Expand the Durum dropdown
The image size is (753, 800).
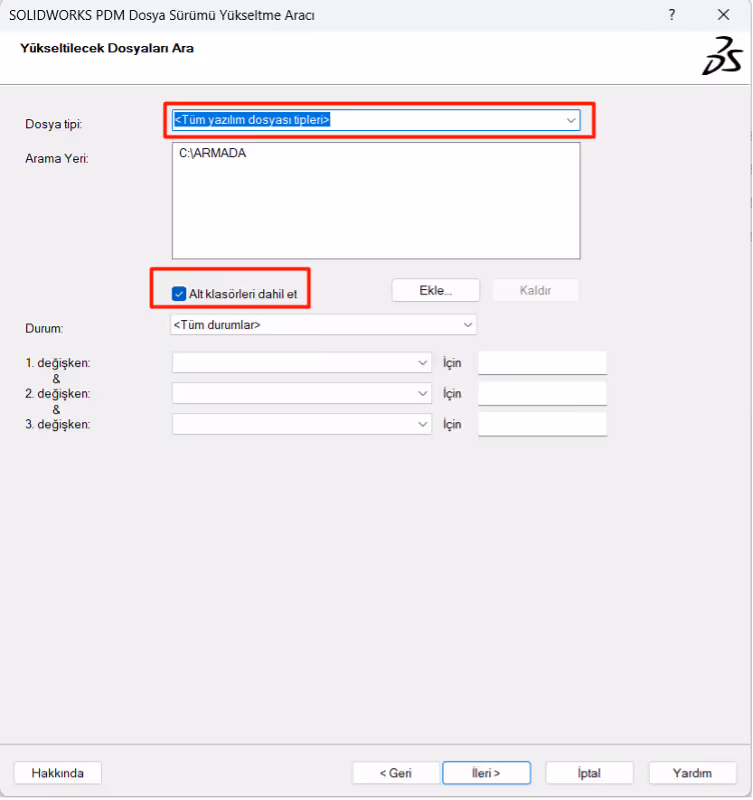pos(323,325)
